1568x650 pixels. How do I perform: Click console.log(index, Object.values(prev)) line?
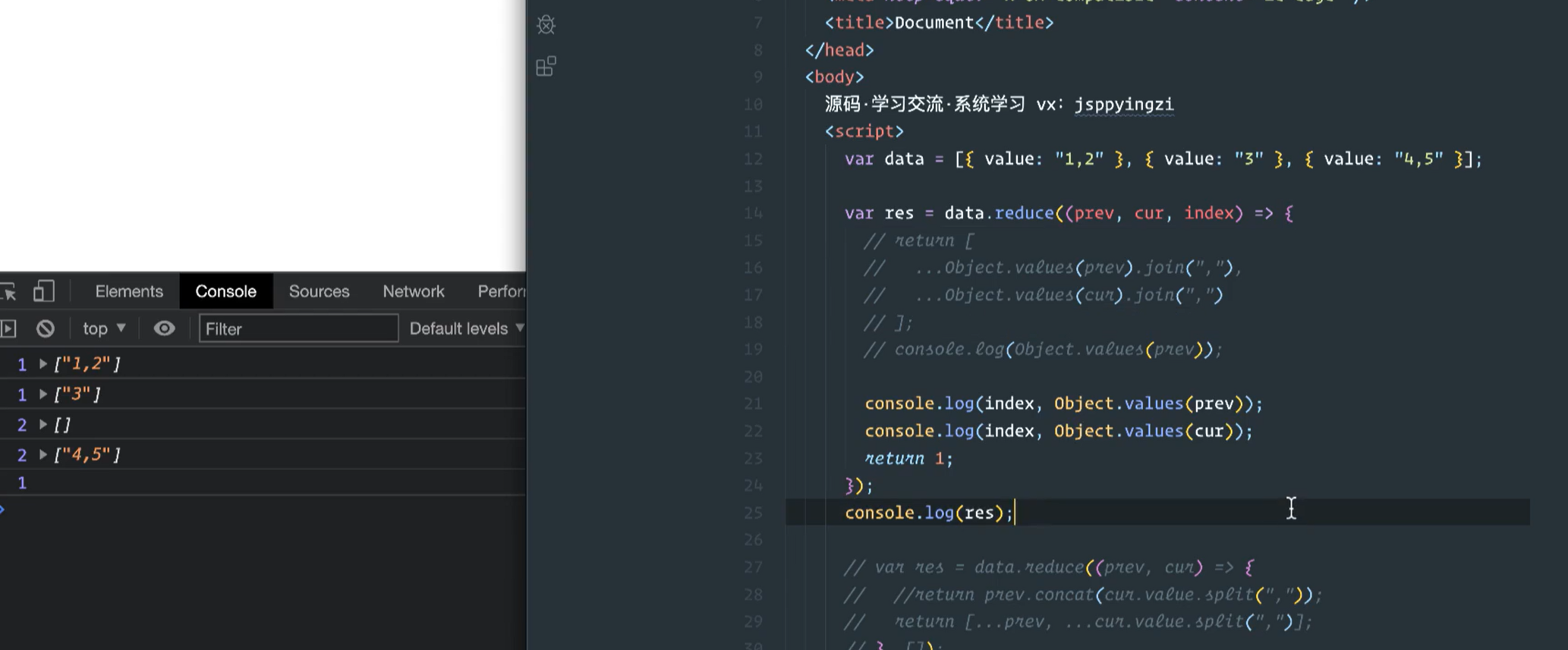tap(1063, 404)
